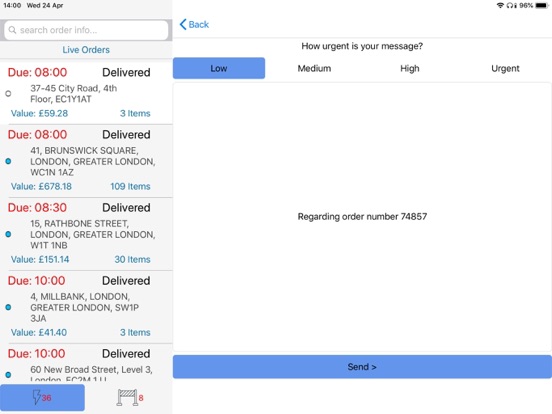This screenshot has width=552, height=414.
Task: Focus the search order info field
Action: pyautogui.click(x=86, y=30)
